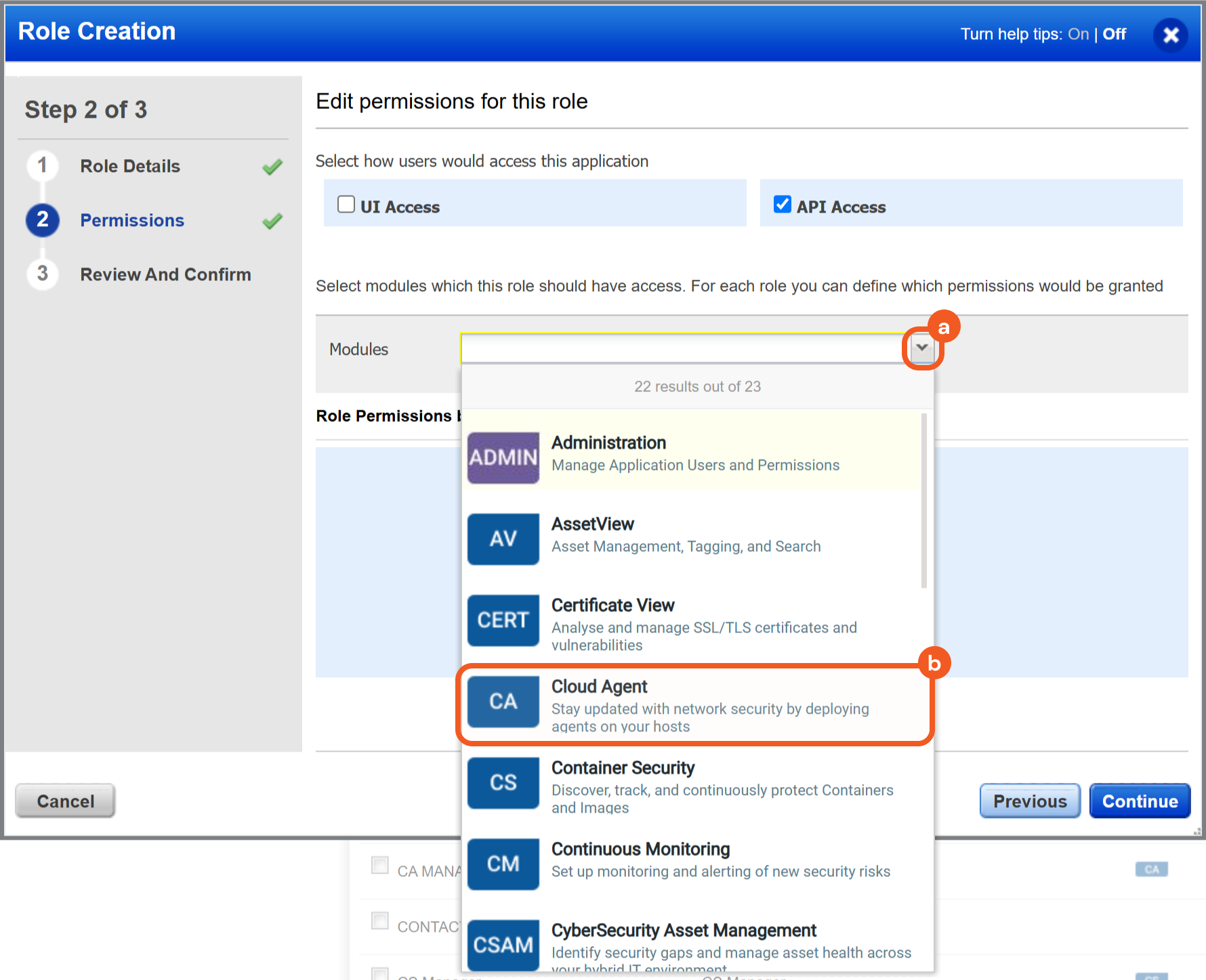Viewport: 1206px width, 980px height.
Task: Collapse the Modules dropdown arrow
Action: coord(921,348)
